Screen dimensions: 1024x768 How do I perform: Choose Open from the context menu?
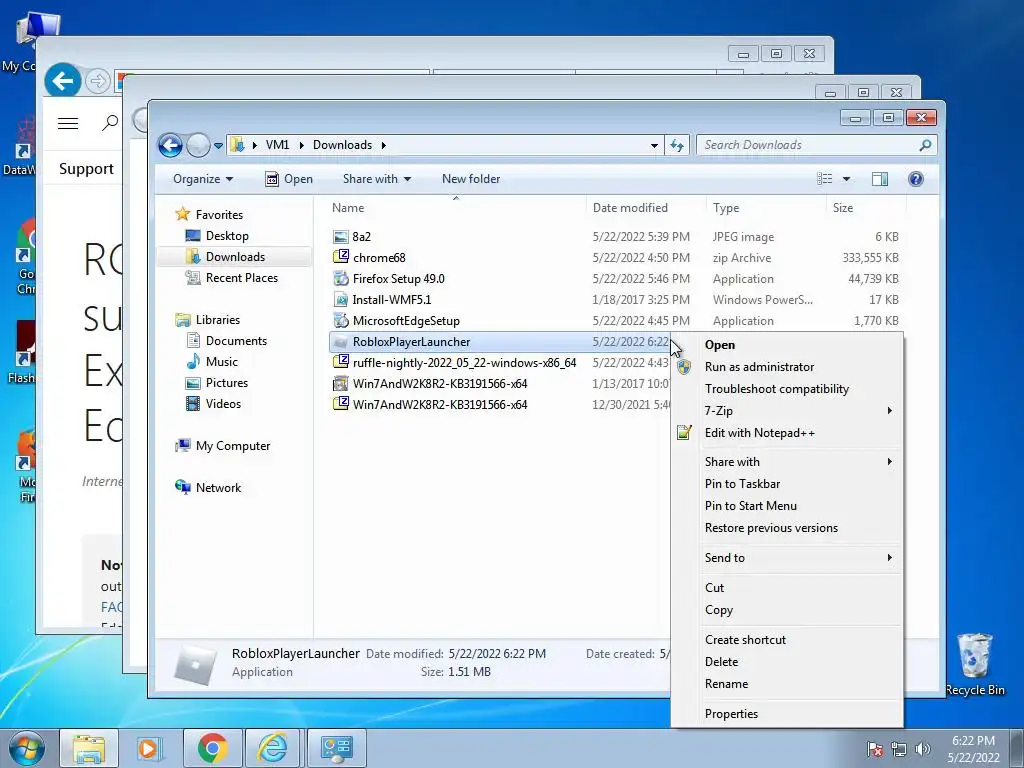(787, 345)
